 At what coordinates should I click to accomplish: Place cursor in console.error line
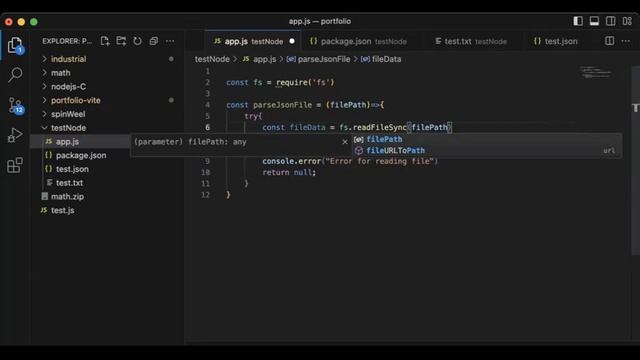click(350, 161)
